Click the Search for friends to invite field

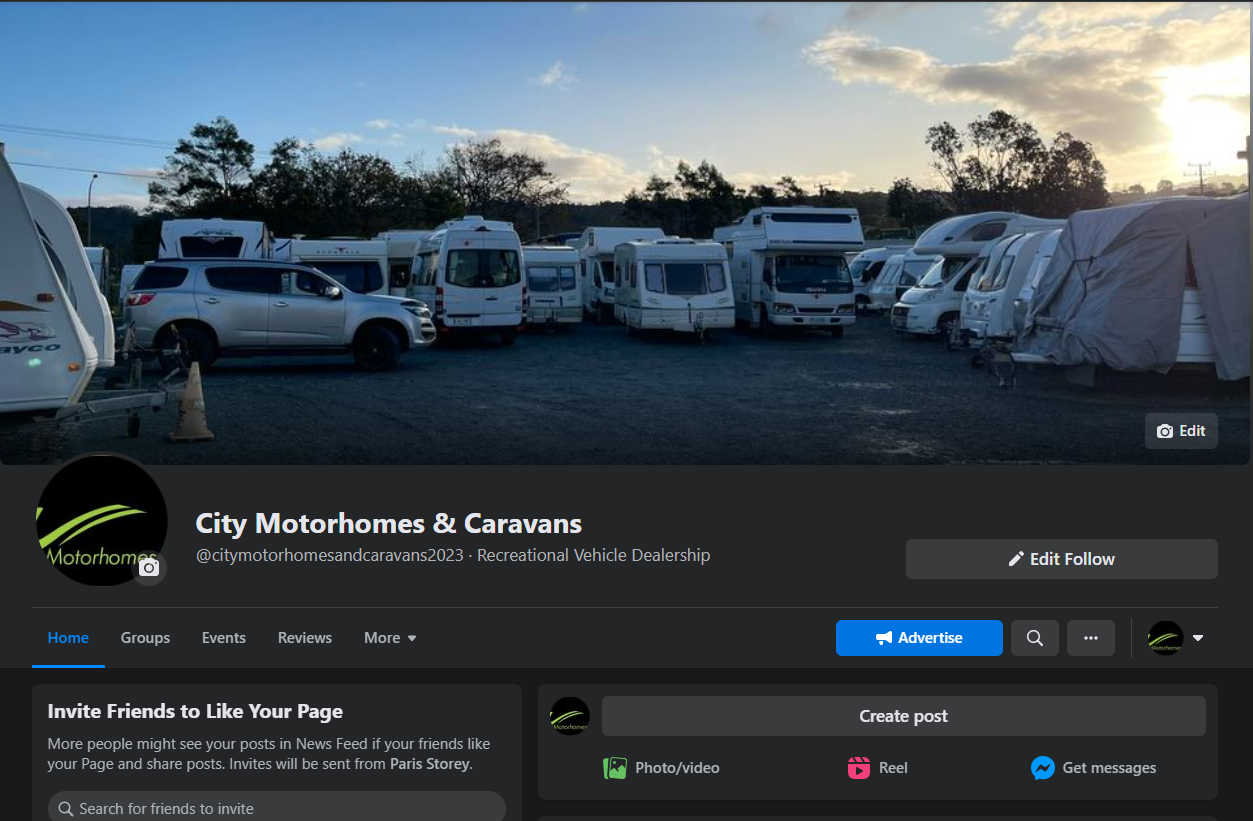click(277, 808)
